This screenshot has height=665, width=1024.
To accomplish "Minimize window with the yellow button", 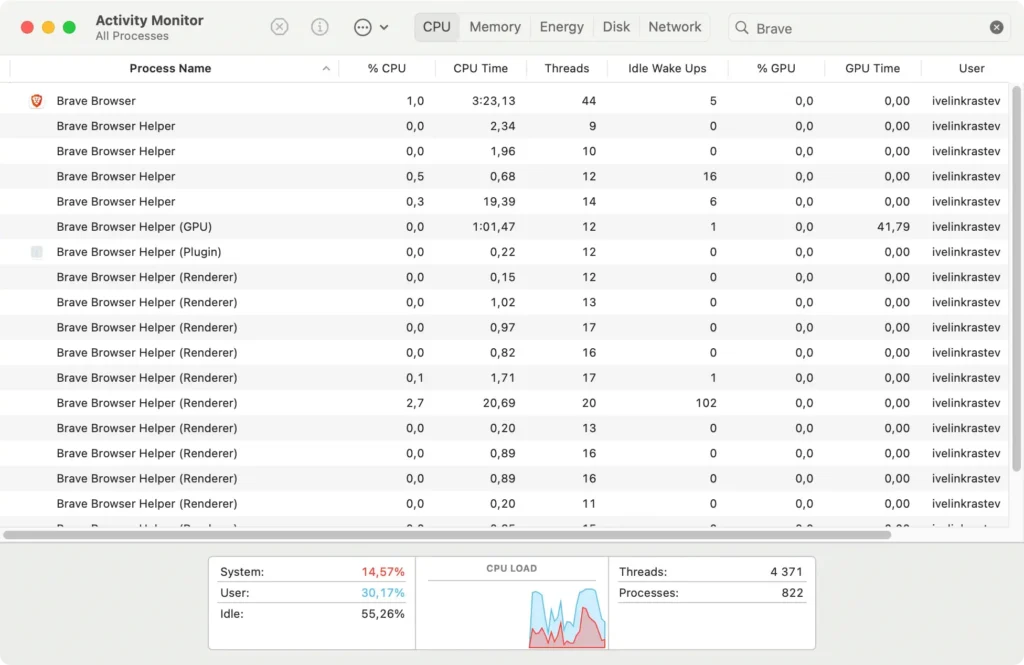I will (48, 27).
